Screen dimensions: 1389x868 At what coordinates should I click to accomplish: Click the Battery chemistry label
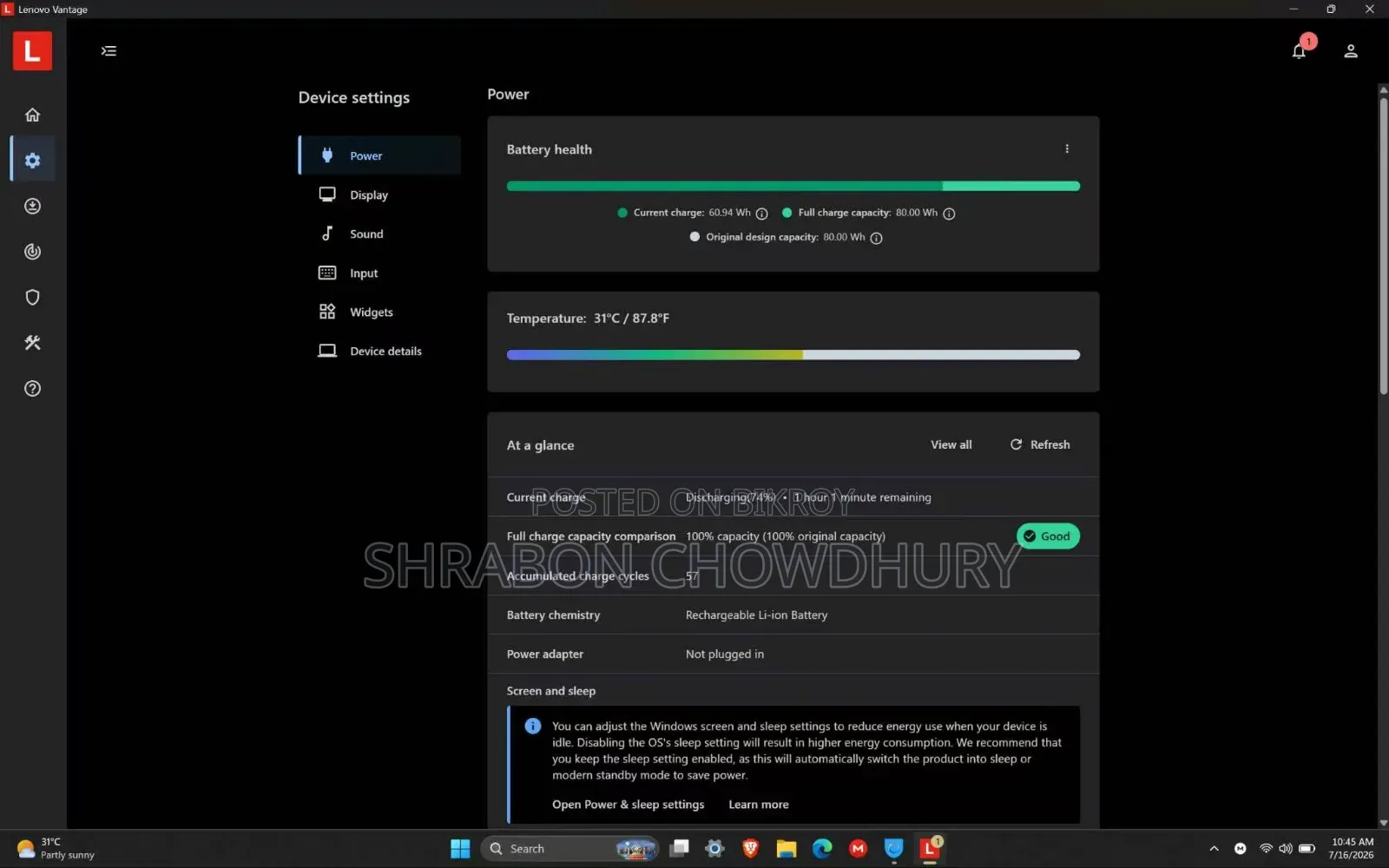(x=553, y=615)
